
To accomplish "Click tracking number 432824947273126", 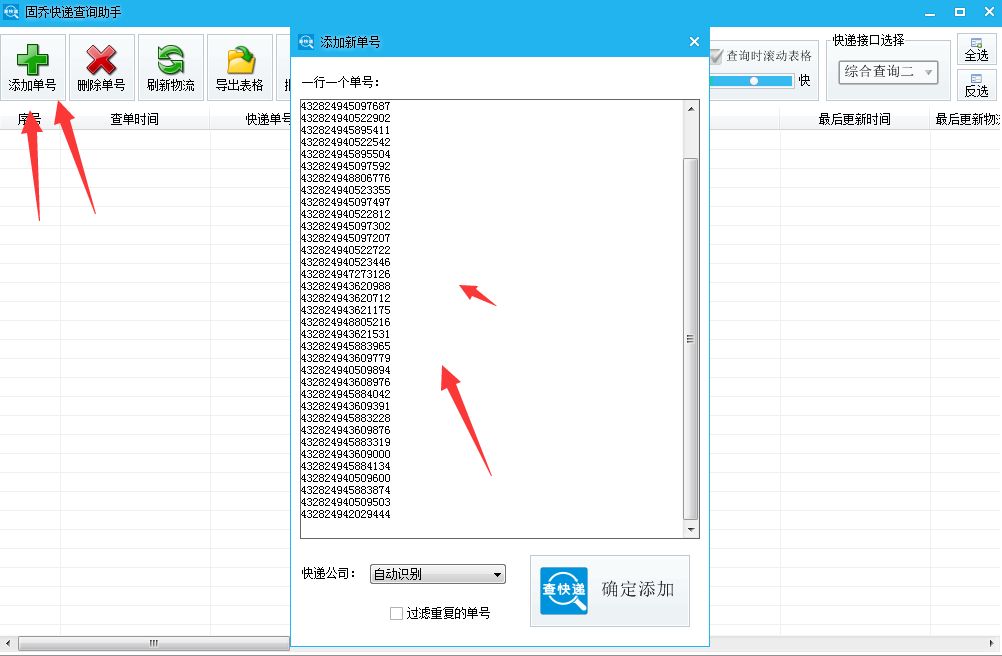I will coord(346,274).
